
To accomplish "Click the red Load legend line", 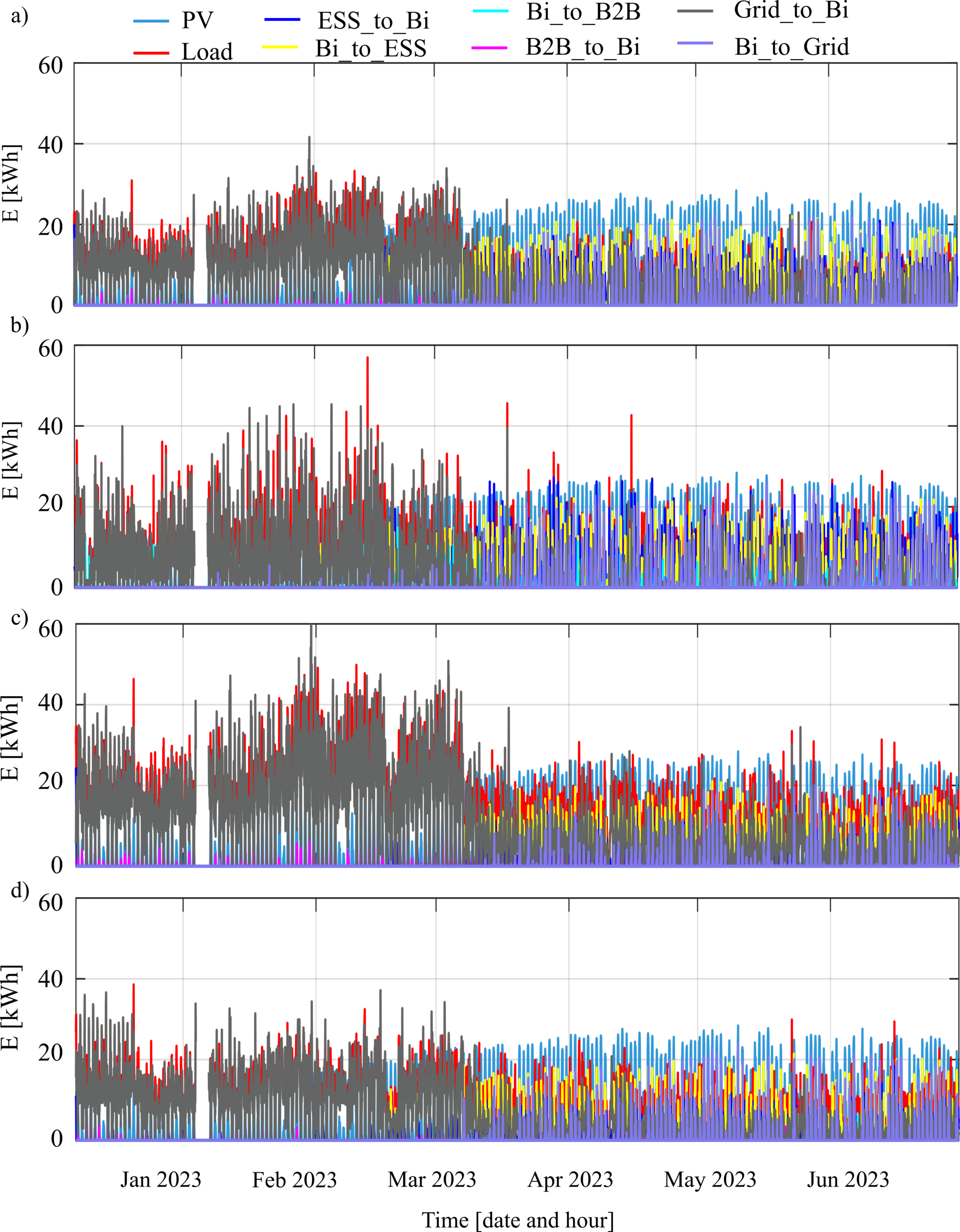I will [150, 53].
